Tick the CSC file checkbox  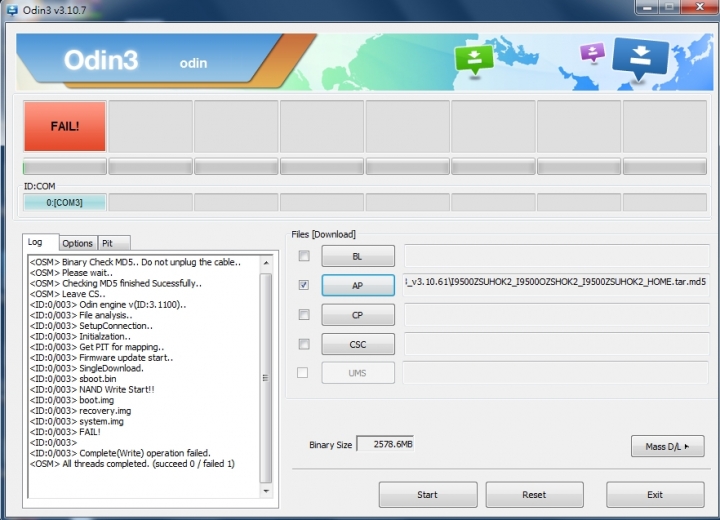click(x=304, y=344)
